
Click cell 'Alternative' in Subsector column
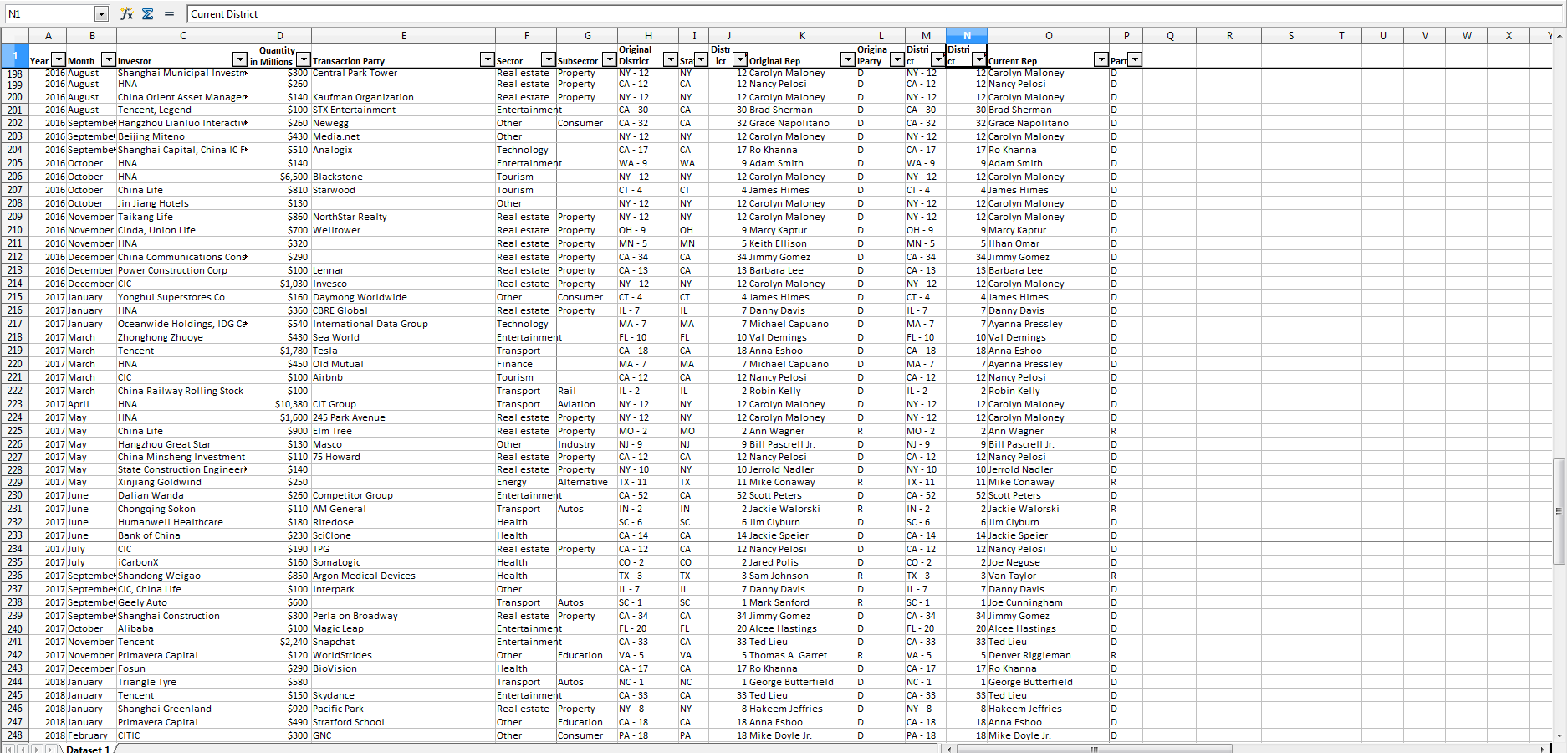coord(588,482)
